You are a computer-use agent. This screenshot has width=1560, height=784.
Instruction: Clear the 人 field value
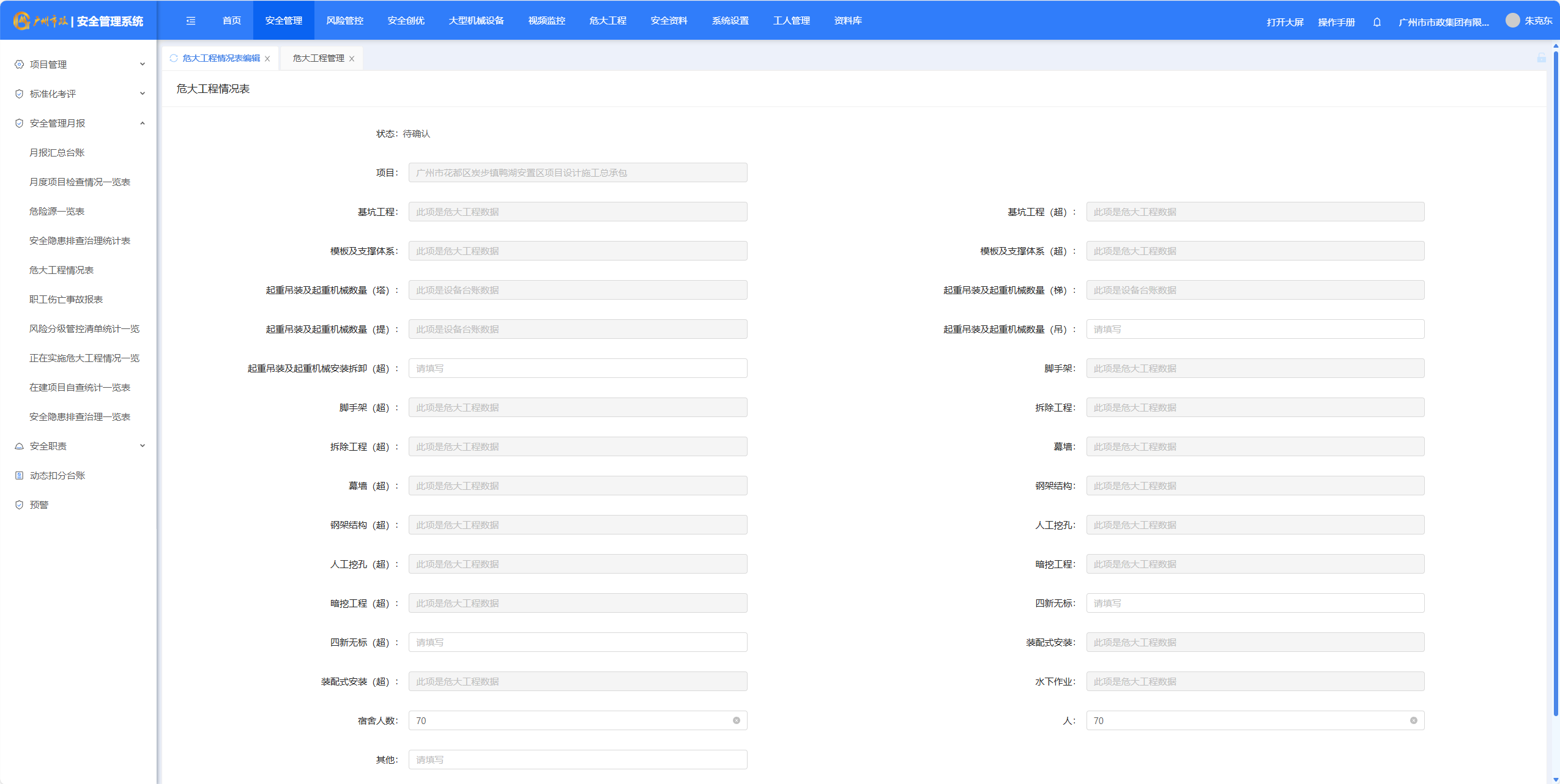1413,720
